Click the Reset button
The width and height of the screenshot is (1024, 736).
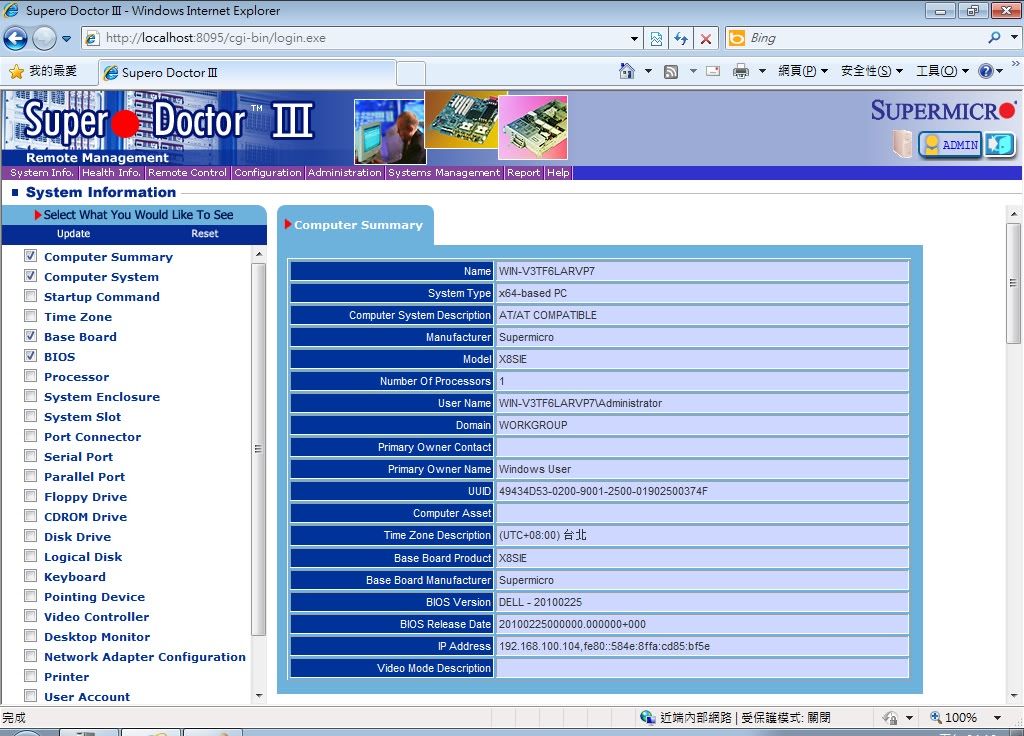(204, 234)
